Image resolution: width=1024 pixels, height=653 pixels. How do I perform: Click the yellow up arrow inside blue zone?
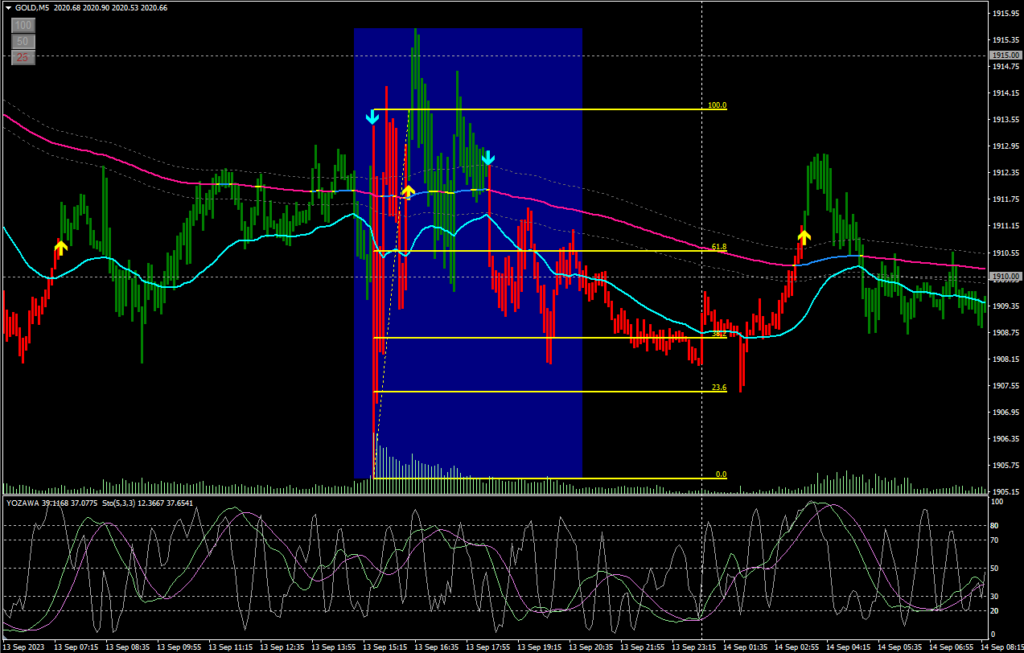[408, 190]
